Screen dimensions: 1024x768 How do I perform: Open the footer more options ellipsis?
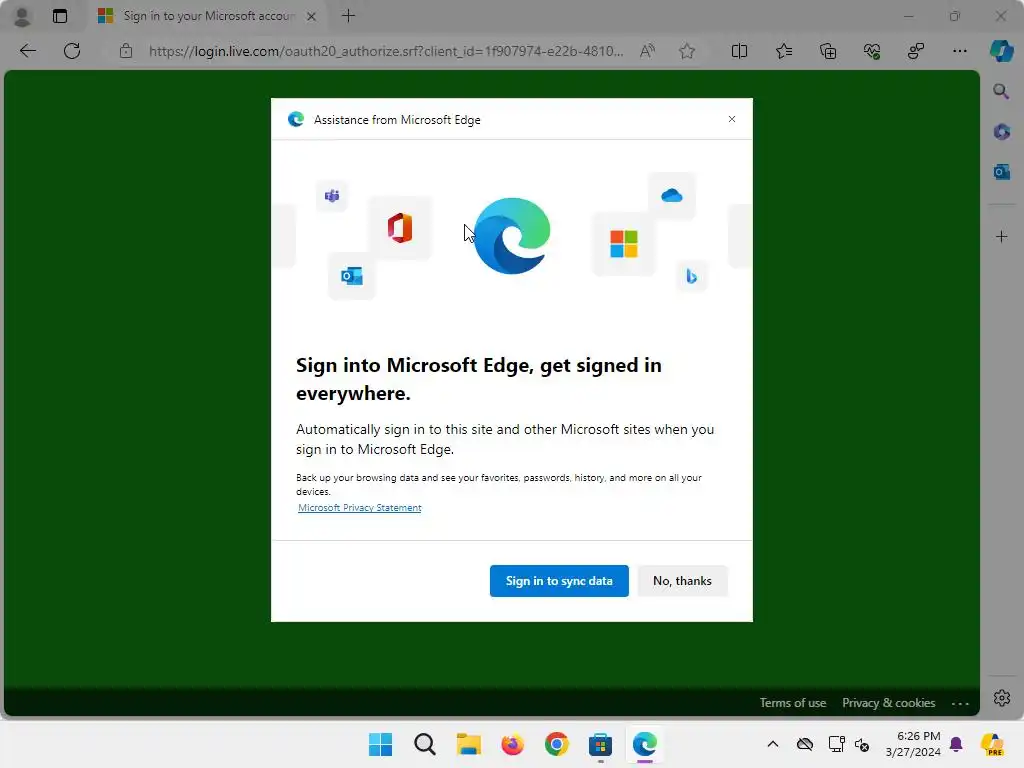(960, 703)
